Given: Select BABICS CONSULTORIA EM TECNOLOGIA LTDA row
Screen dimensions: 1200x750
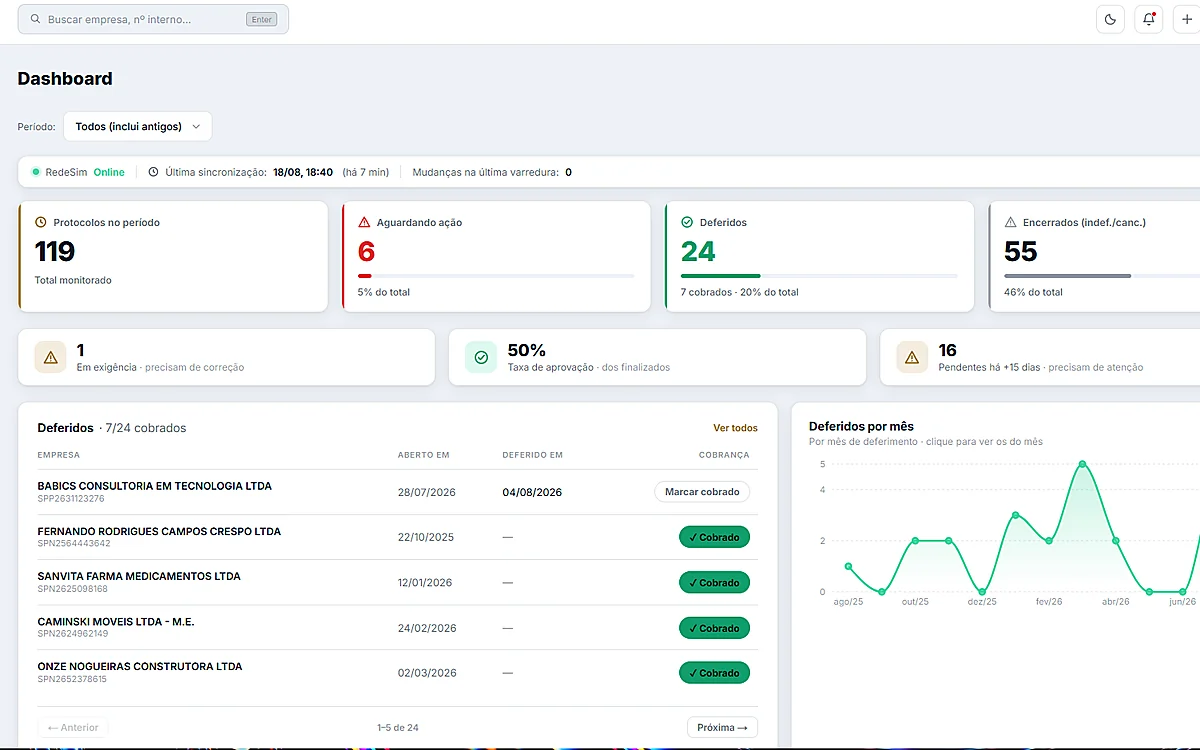Looking at the screenshot, I should (398, 492).
